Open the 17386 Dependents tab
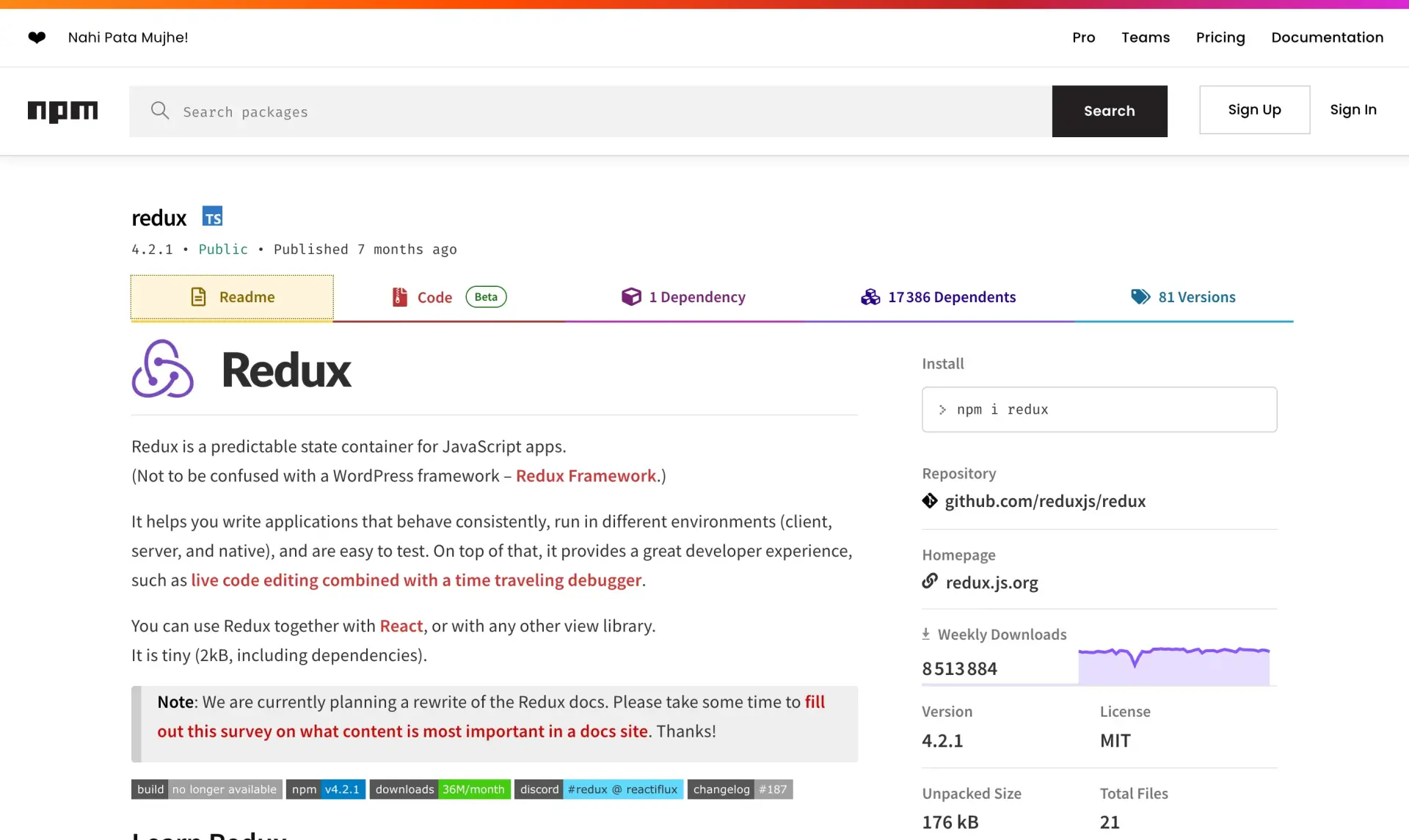The width and height of the screenshot is (1409, 840). click(952, 297)
